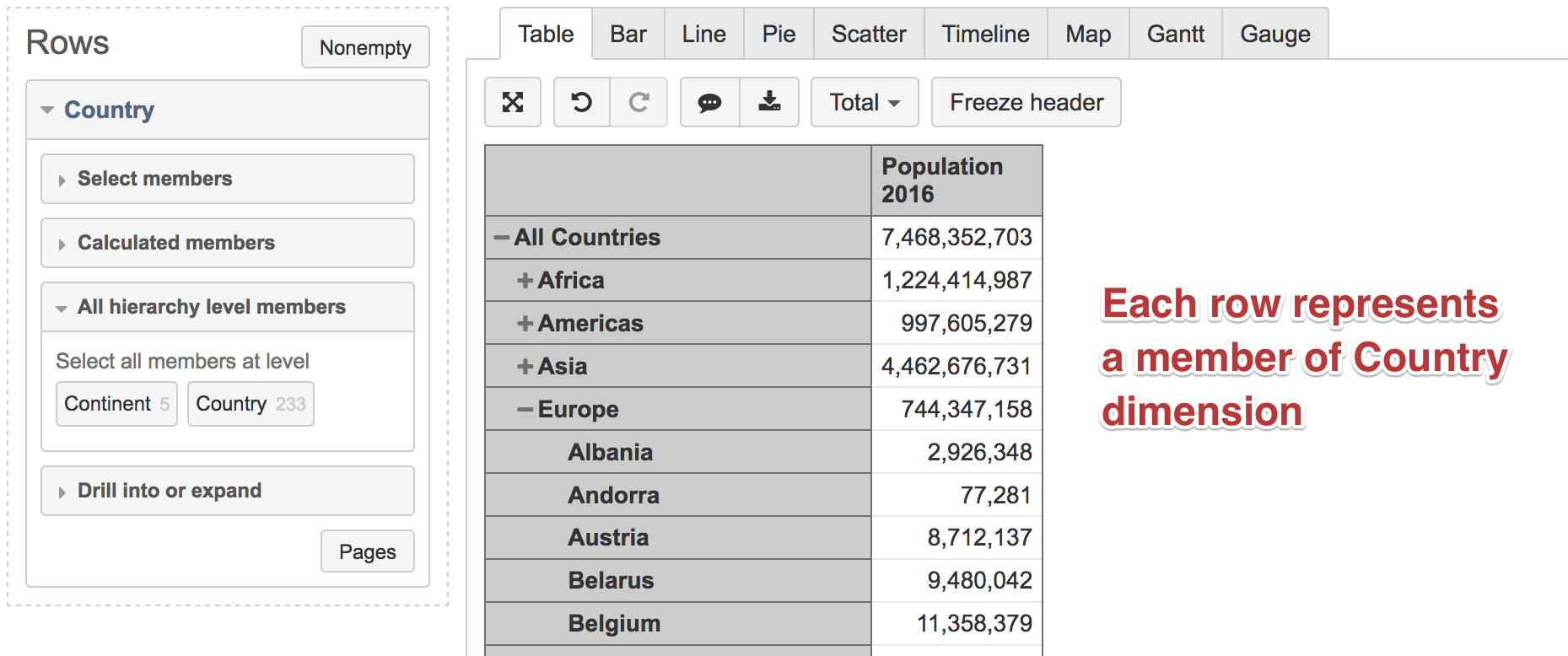
Task: Switch to the Bar chart tab
Action: tap(628, 35)
